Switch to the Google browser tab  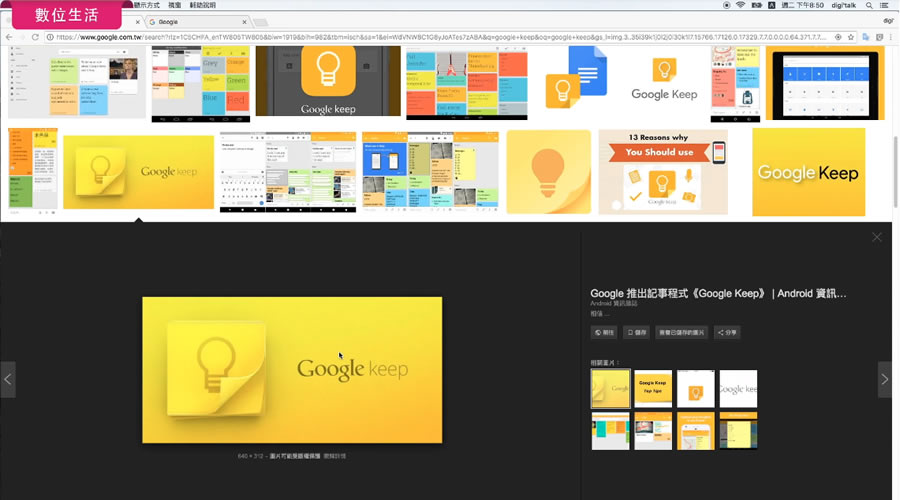click(x=190, y=21)
